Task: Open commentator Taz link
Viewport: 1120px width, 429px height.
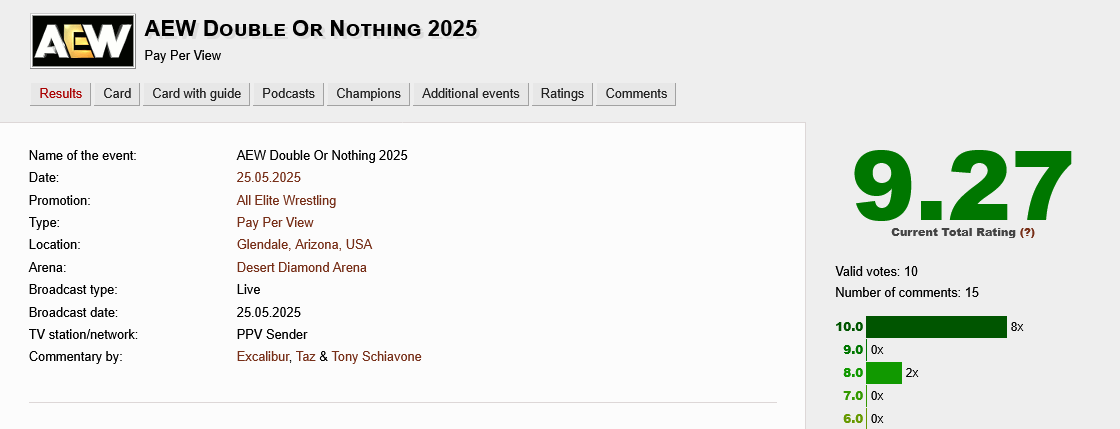Action: coord(305,357)
